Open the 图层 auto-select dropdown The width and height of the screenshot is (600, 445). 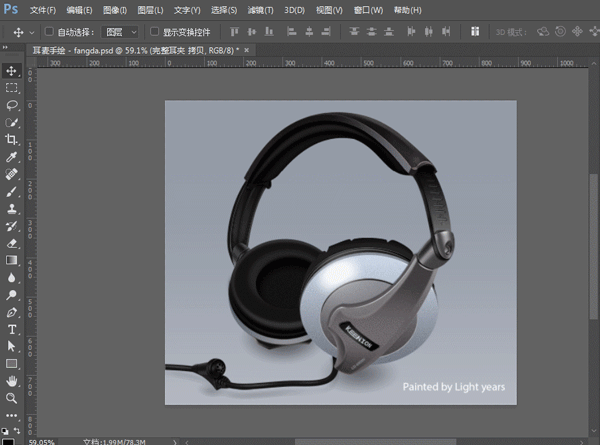[x=119, y=32]
